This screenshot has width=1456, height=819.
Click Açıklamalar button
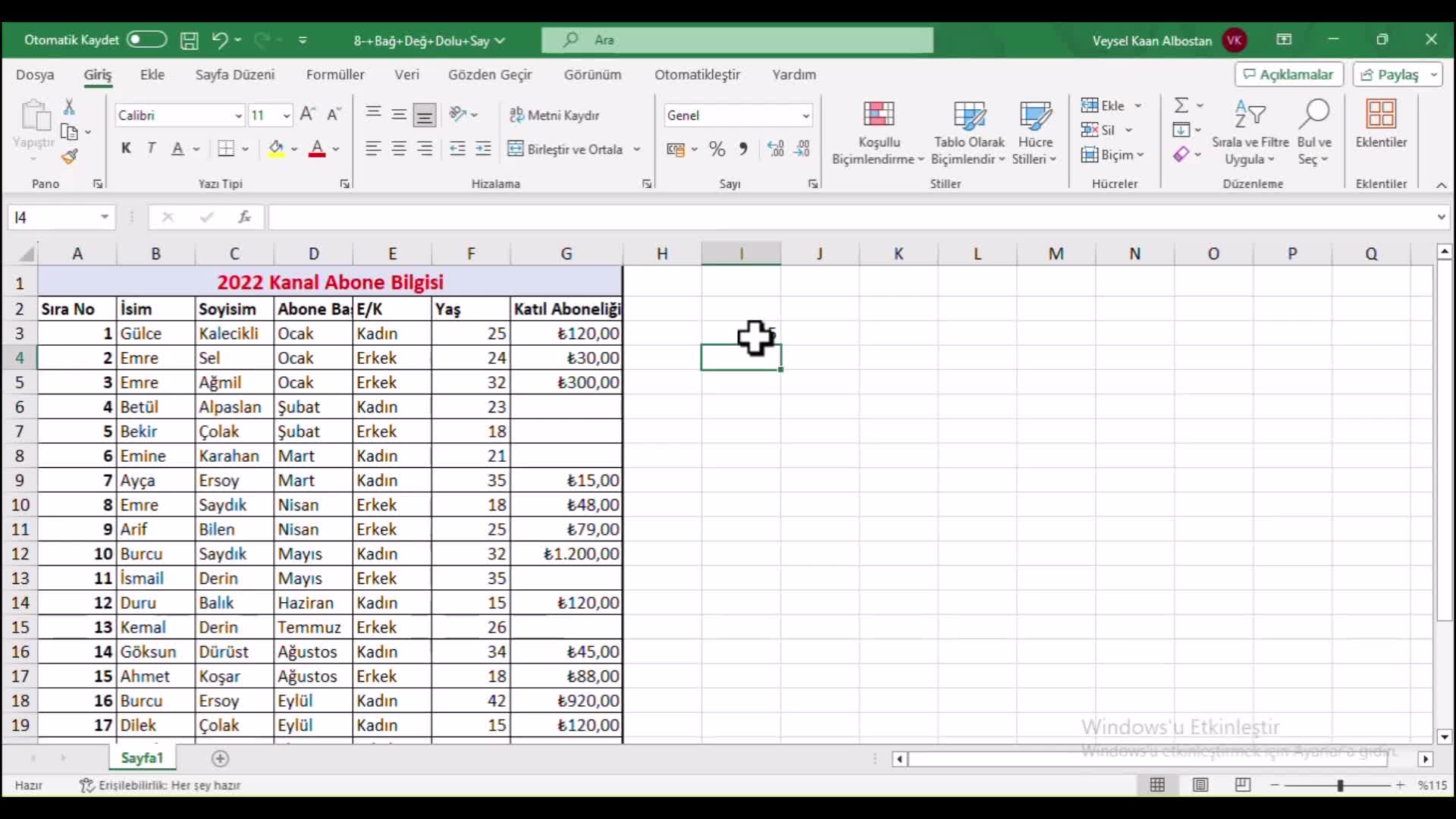pyautogui.click(x=1289, y=74)
